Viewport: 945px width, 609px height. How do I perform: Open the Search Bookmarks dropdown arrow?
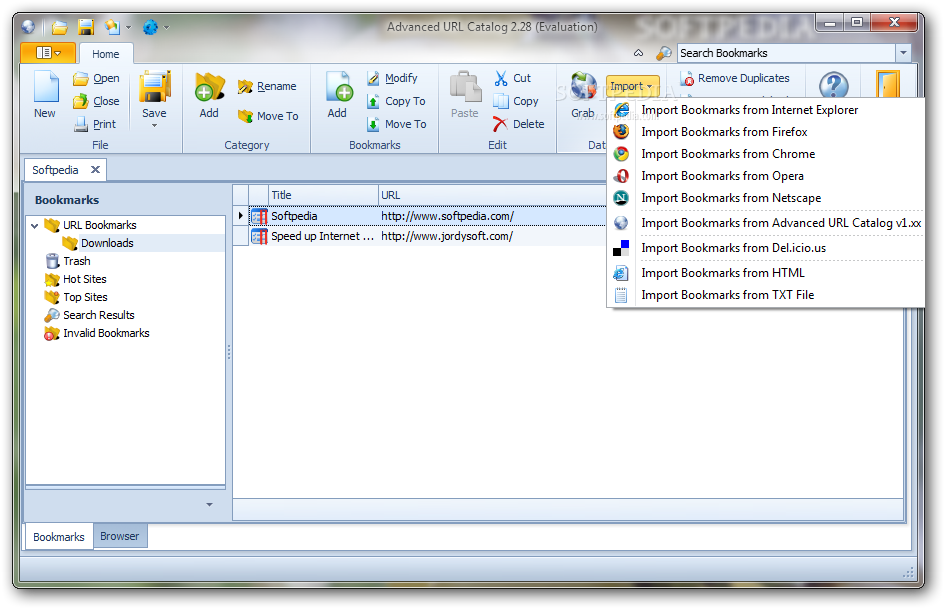click(903, 53)
